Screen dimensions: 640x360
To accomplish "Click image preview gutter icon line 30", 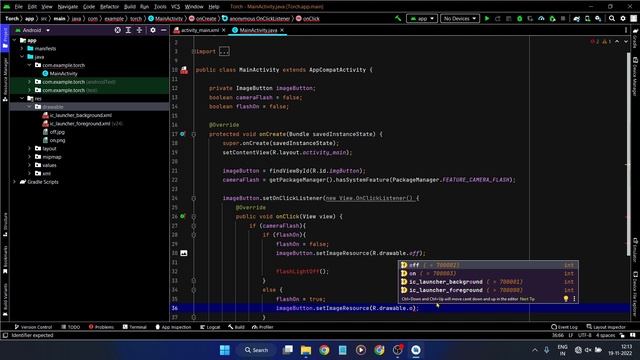I will [184, 253].
